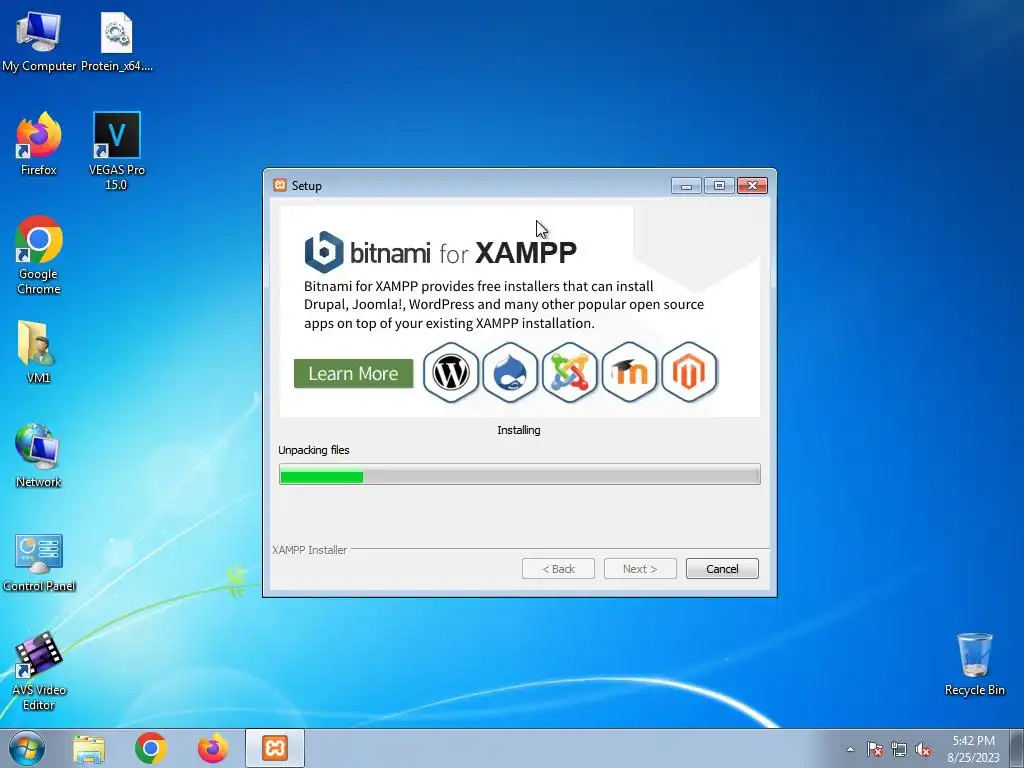
Task: Select the VEGAS Pro 15.0 shortcut
Action: (x=117, y=152)
